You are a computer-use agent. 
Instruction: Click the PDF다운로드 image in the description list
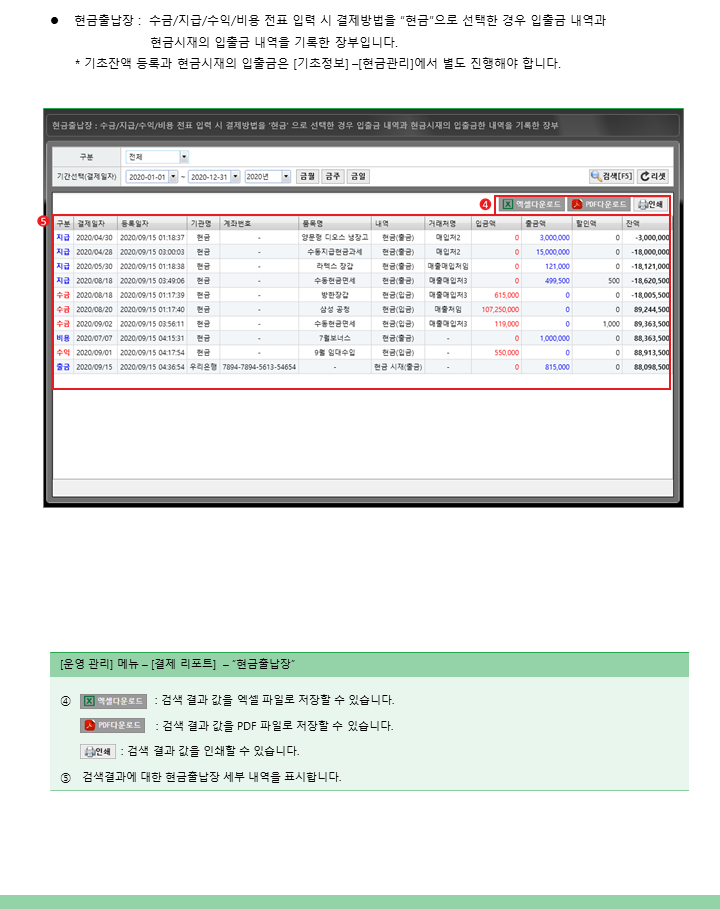coord(112,725)
